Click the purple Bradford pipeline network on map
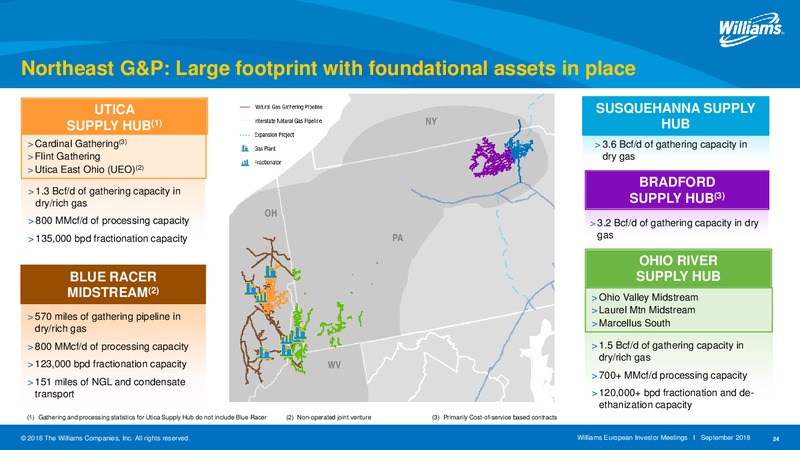Viewport: 800px width, 450px height. 489,158
